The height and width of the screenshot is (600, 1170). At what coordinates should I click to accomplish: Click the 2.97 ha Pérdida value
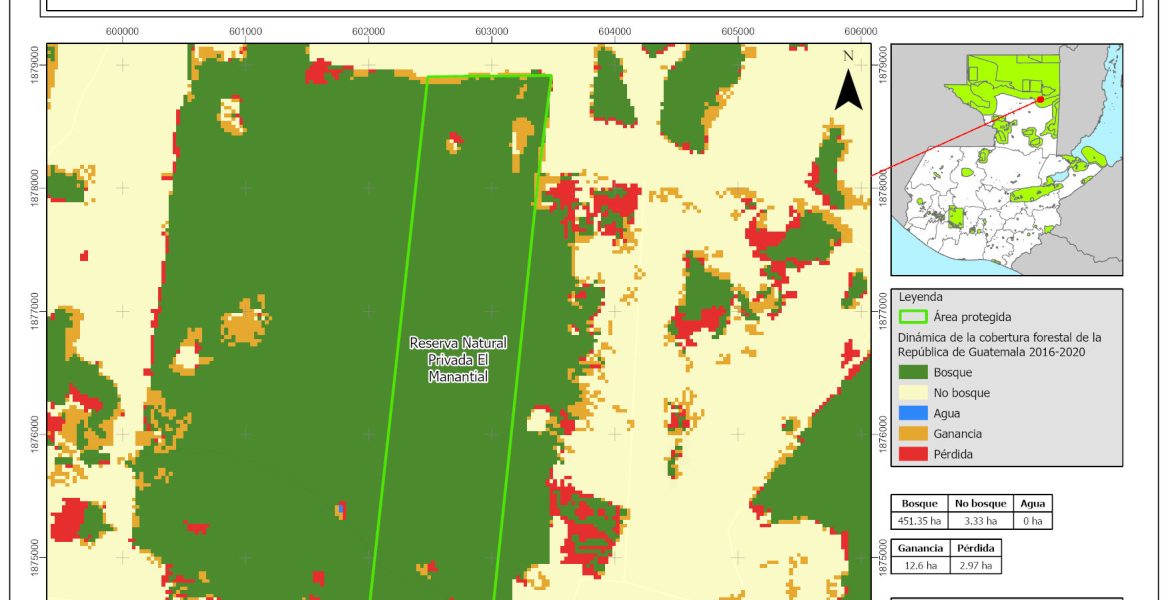coord(974,565)
